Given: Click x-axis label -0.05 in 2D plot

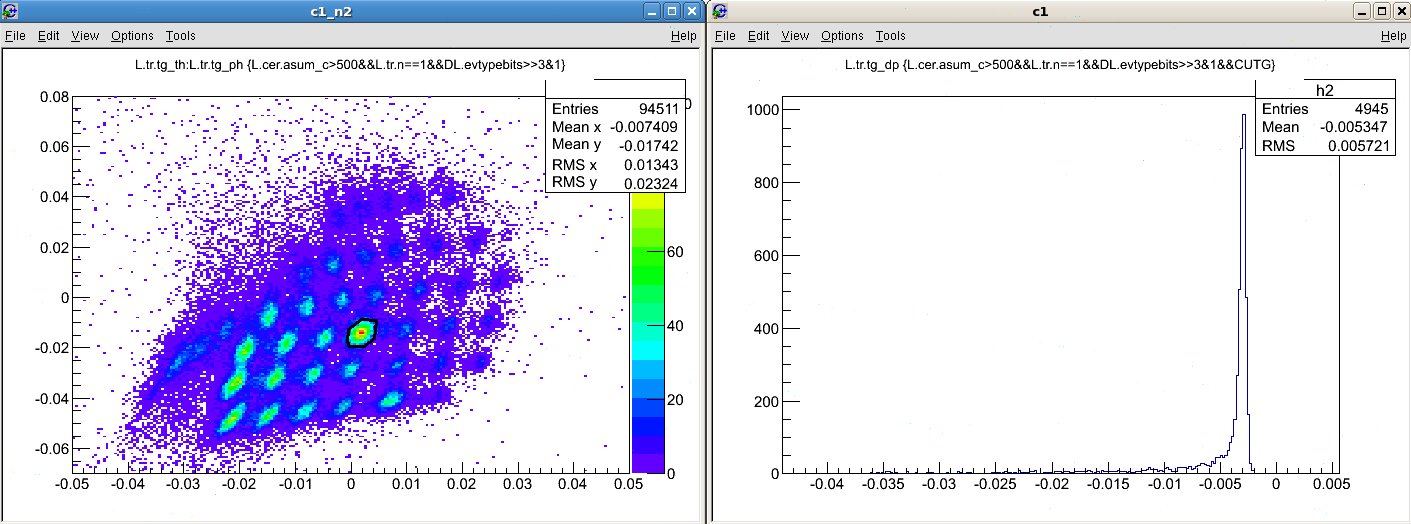Looking at the screenshot, I should tap(70, 484).
